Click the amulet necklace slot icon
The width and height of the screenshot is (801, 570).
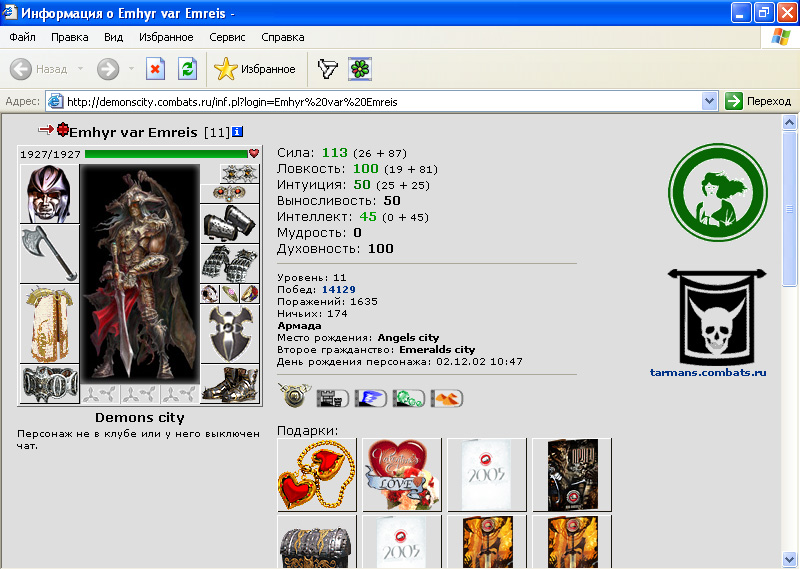(230, 194)
